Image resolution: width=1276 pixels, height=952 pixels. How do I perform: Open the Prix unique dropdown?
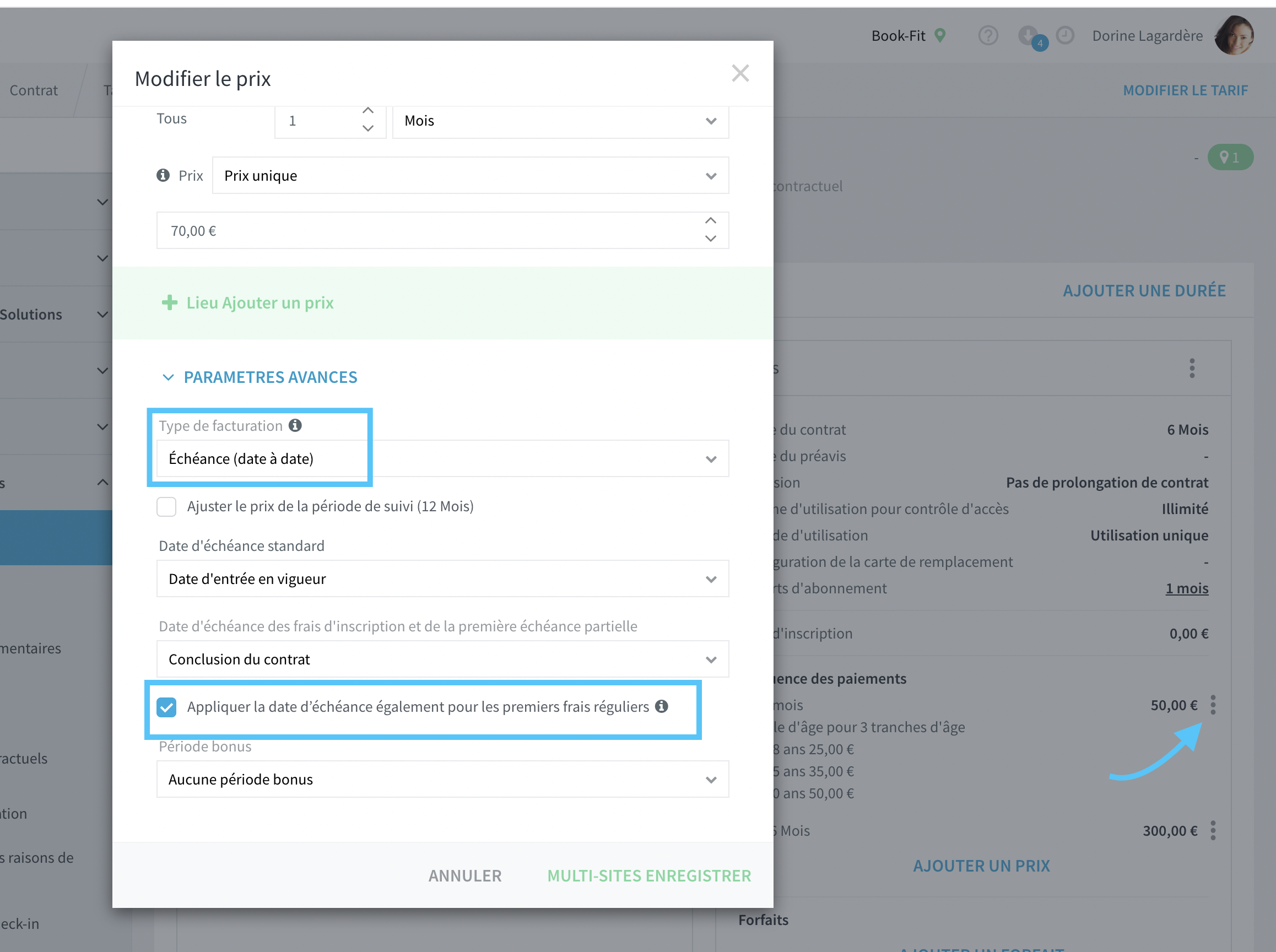tap(471, 175)
